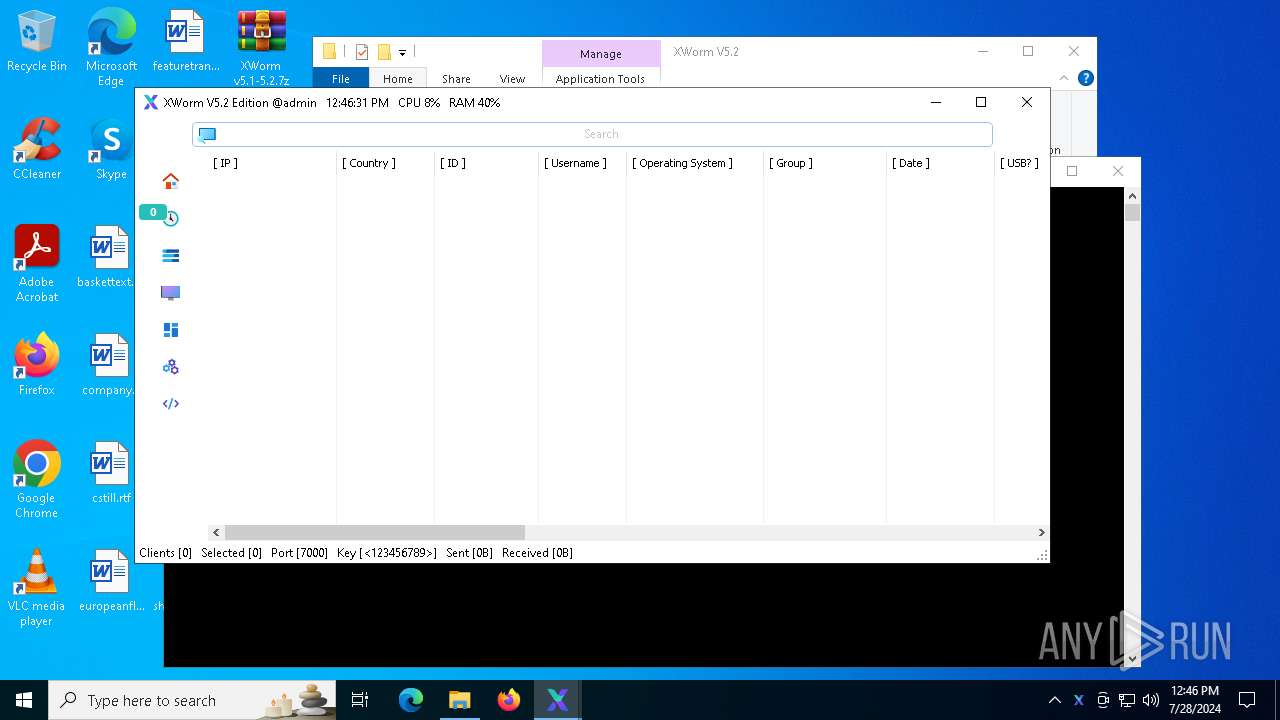The width and height of the screenshot is (1280, 720).
Task: Click the Selected [0] status label
Action: pyautogui.click(x=231, y=553)
